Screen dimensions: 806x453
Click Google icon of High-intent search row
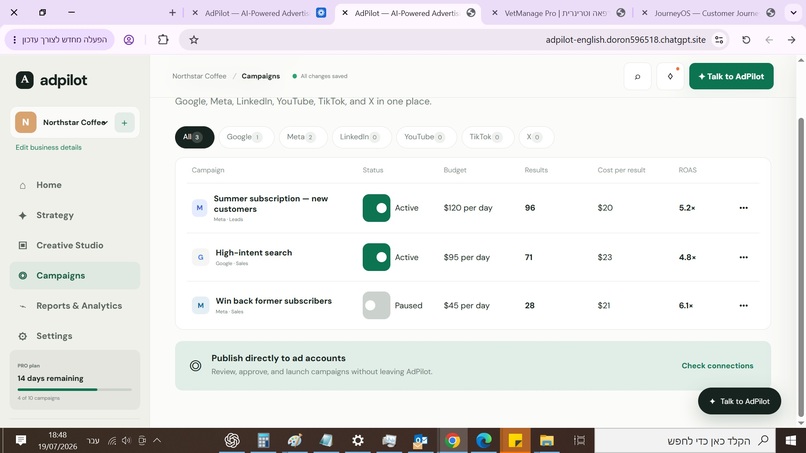pos(200,257)
